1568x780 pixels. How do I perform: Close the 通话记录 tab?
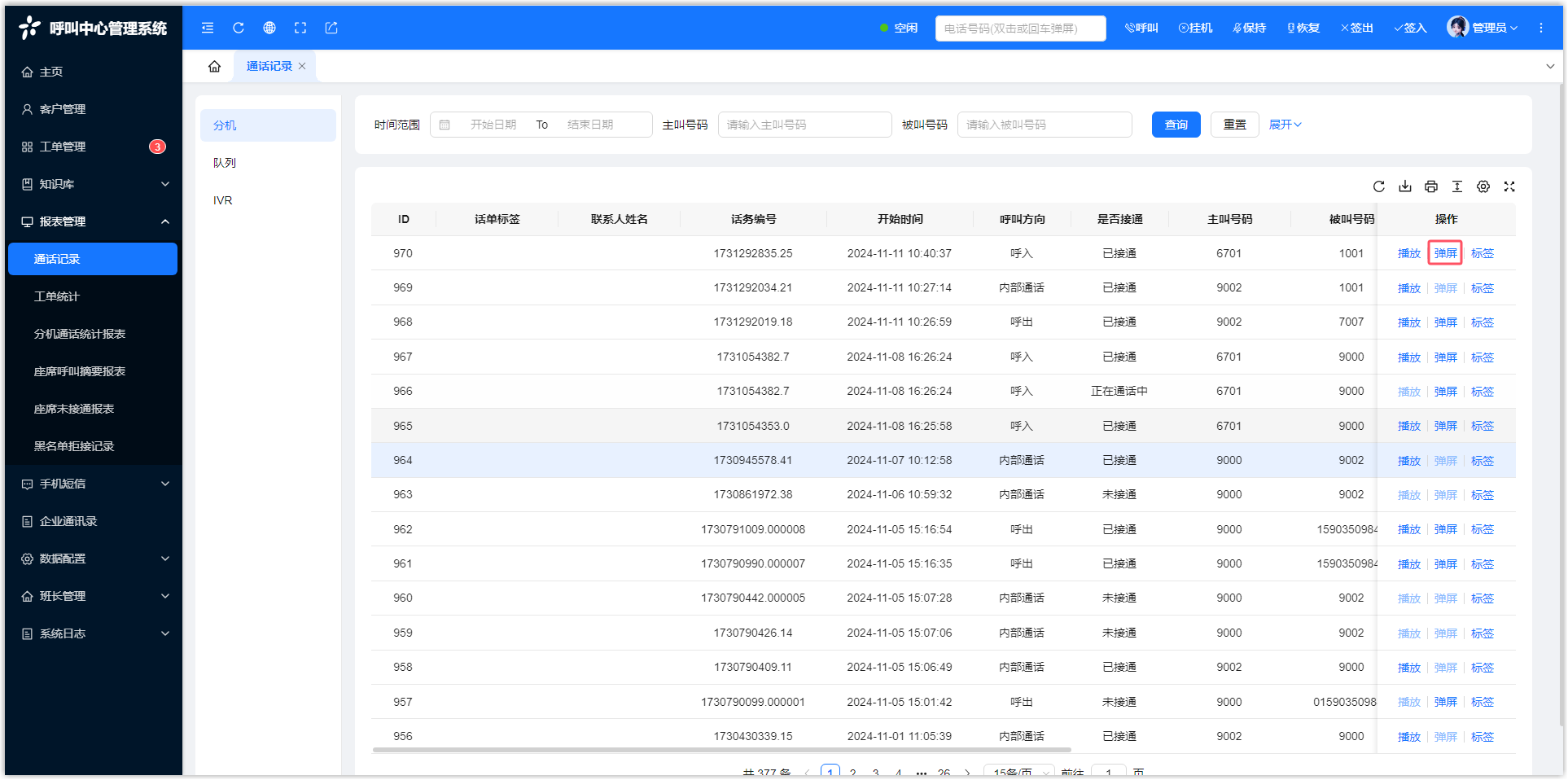[x=302, y=66]
